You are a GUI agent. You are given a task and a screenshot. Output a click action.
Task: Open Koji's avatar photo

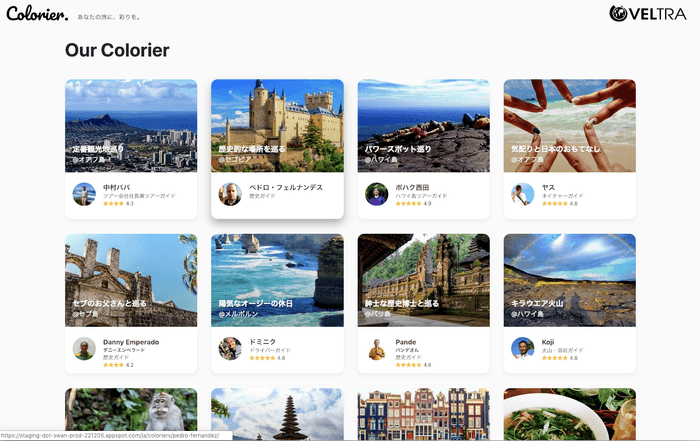(x=523, y=348)
